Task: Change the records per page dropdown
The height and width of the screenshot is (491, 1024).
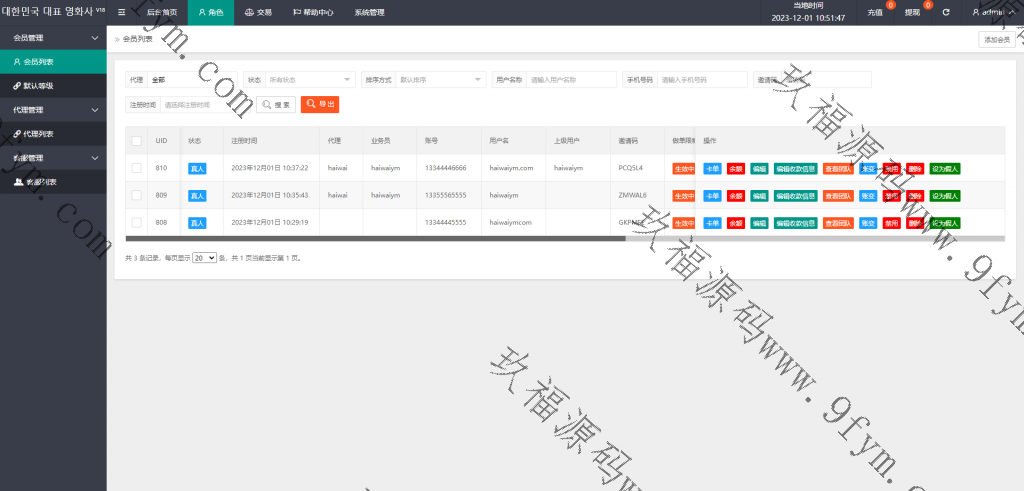Action: pos(204,258)
